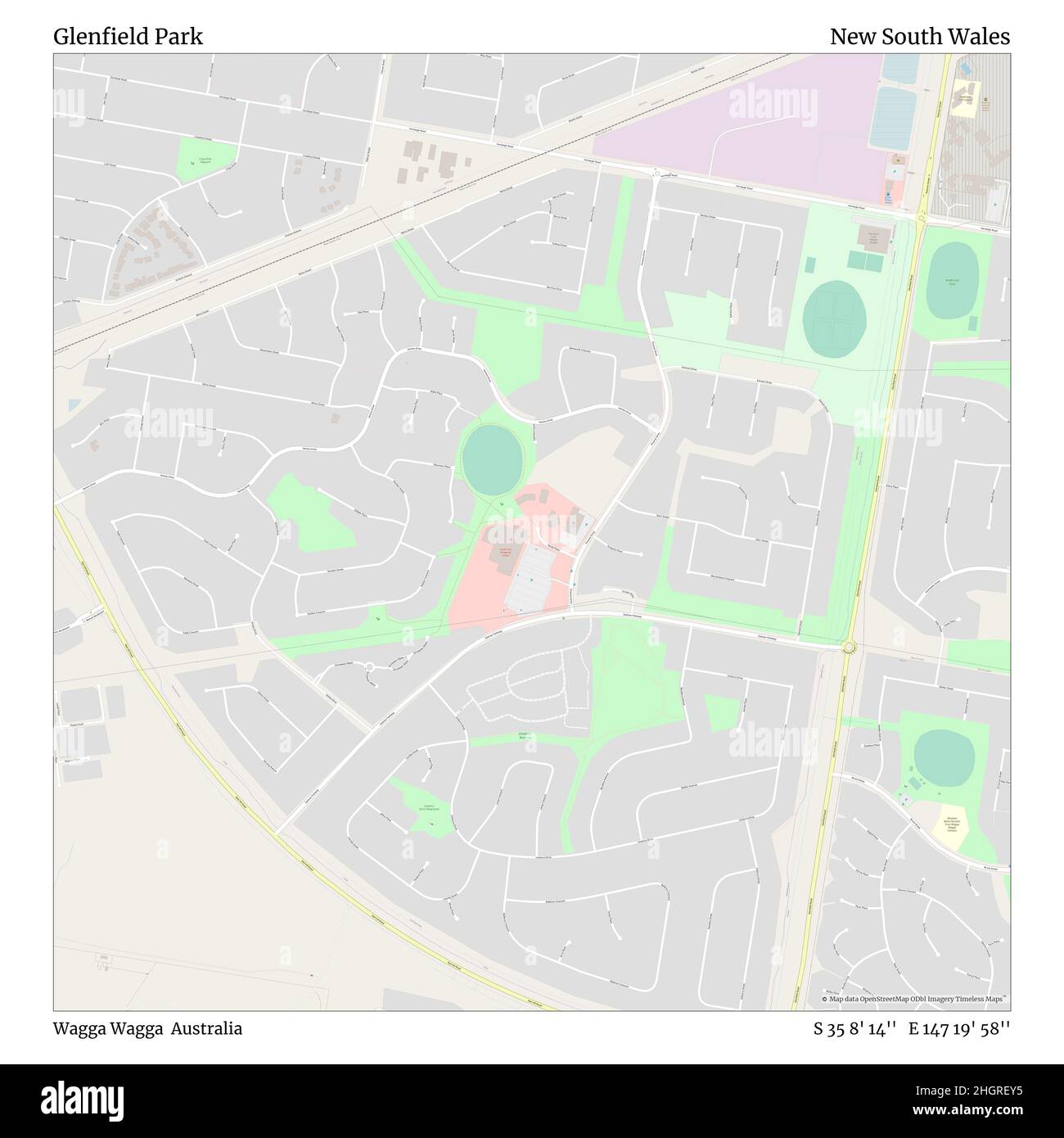Screen dimensions: 1064x1138
Task: Select the 'Wagga Wagga Australia' caption
Action: point(147,1028)
